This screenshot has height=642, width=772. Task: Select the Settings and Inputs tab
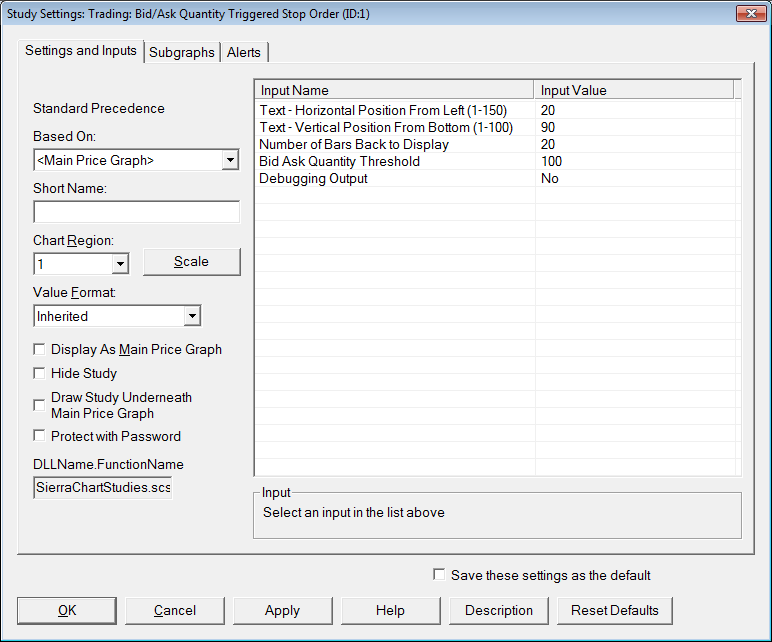(81, 51)
